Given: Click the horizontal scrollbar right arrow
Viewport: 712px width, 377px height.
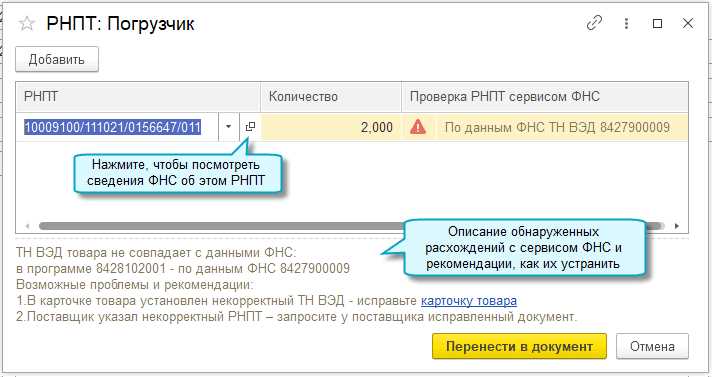Looking at the screenshot, I should [677, 226].
